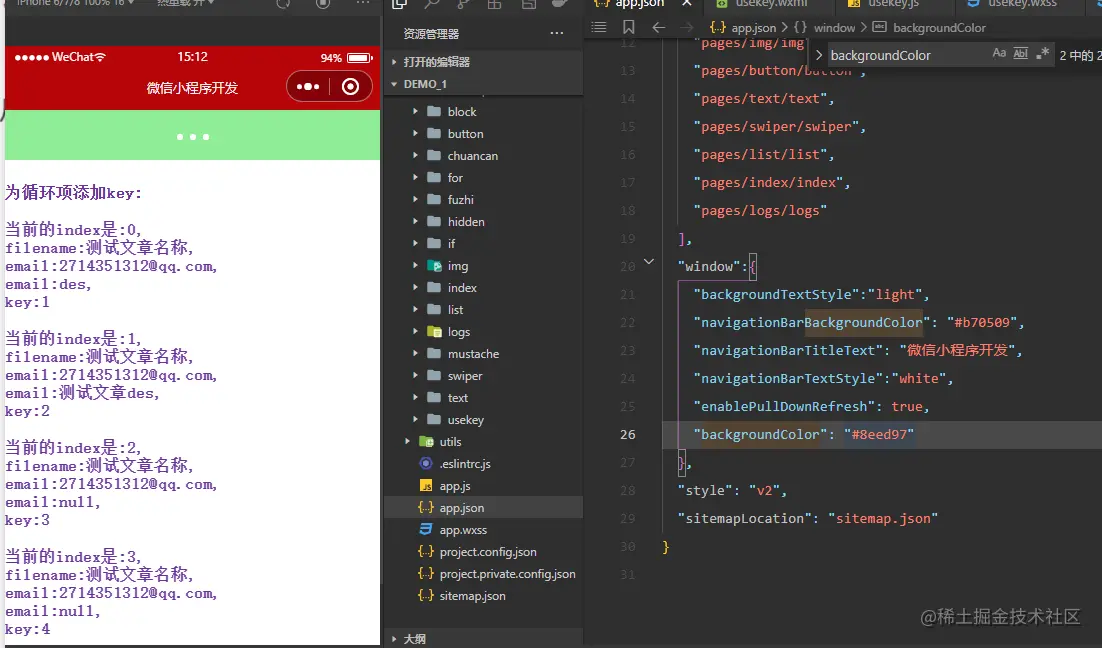Expand the replace field chevron in find widget
Viewport: 1102px width, 648px height.
pyautogui.click(x=819, y=55)
